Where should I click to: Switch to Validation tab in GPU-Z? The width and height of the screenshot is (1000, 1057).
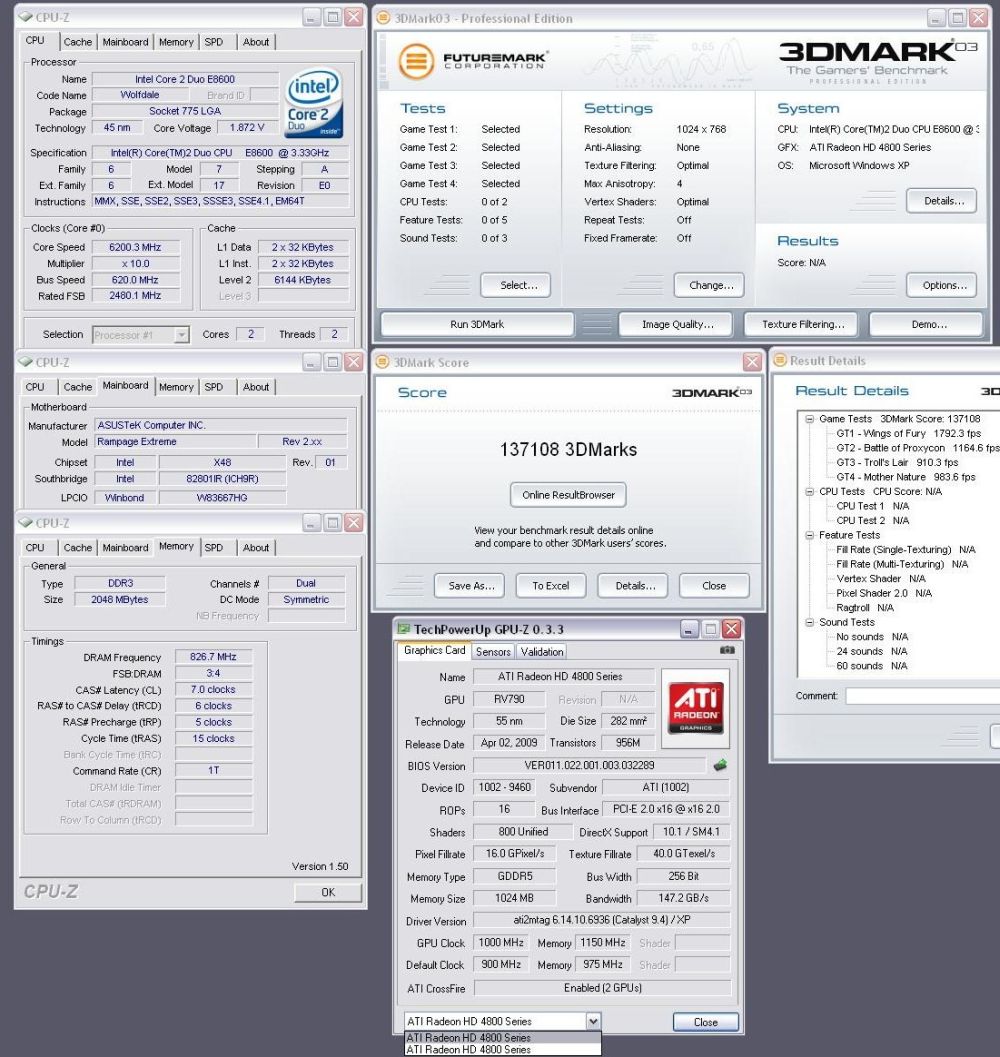(542, 652)
